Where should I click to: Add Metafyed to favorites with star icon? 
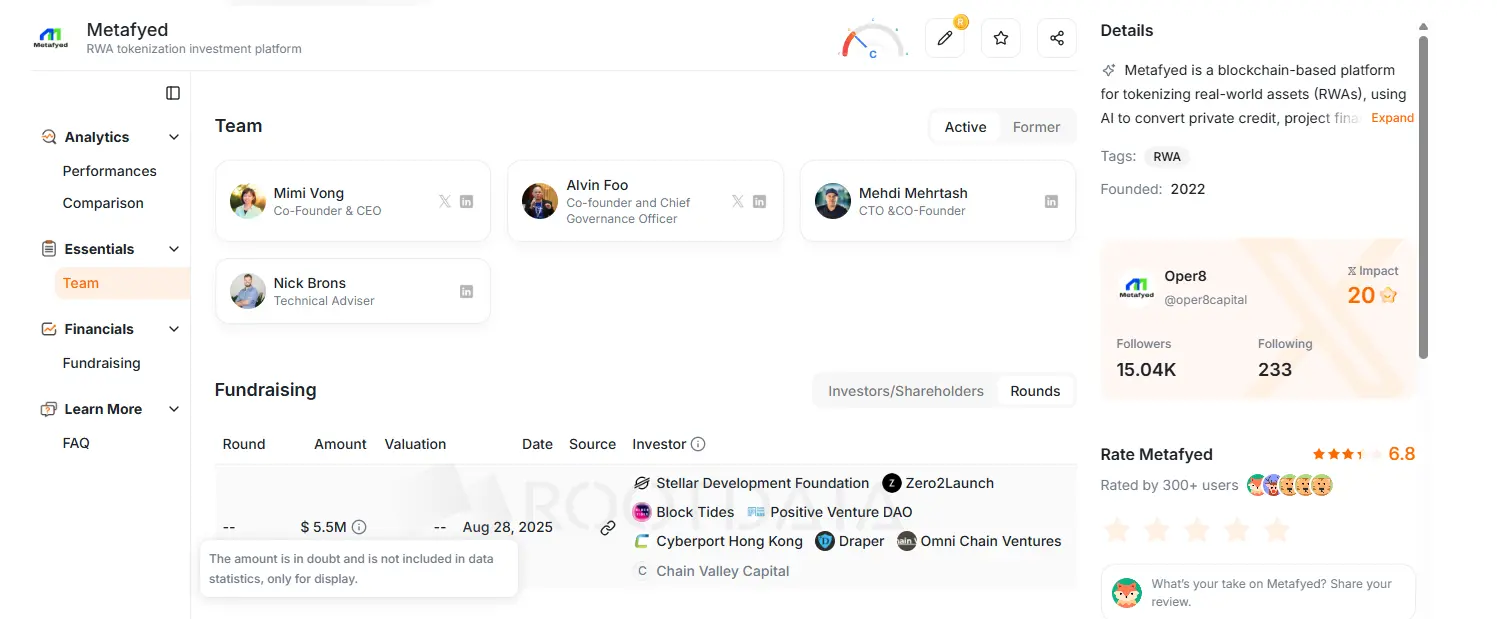[x=1001, y=38]
